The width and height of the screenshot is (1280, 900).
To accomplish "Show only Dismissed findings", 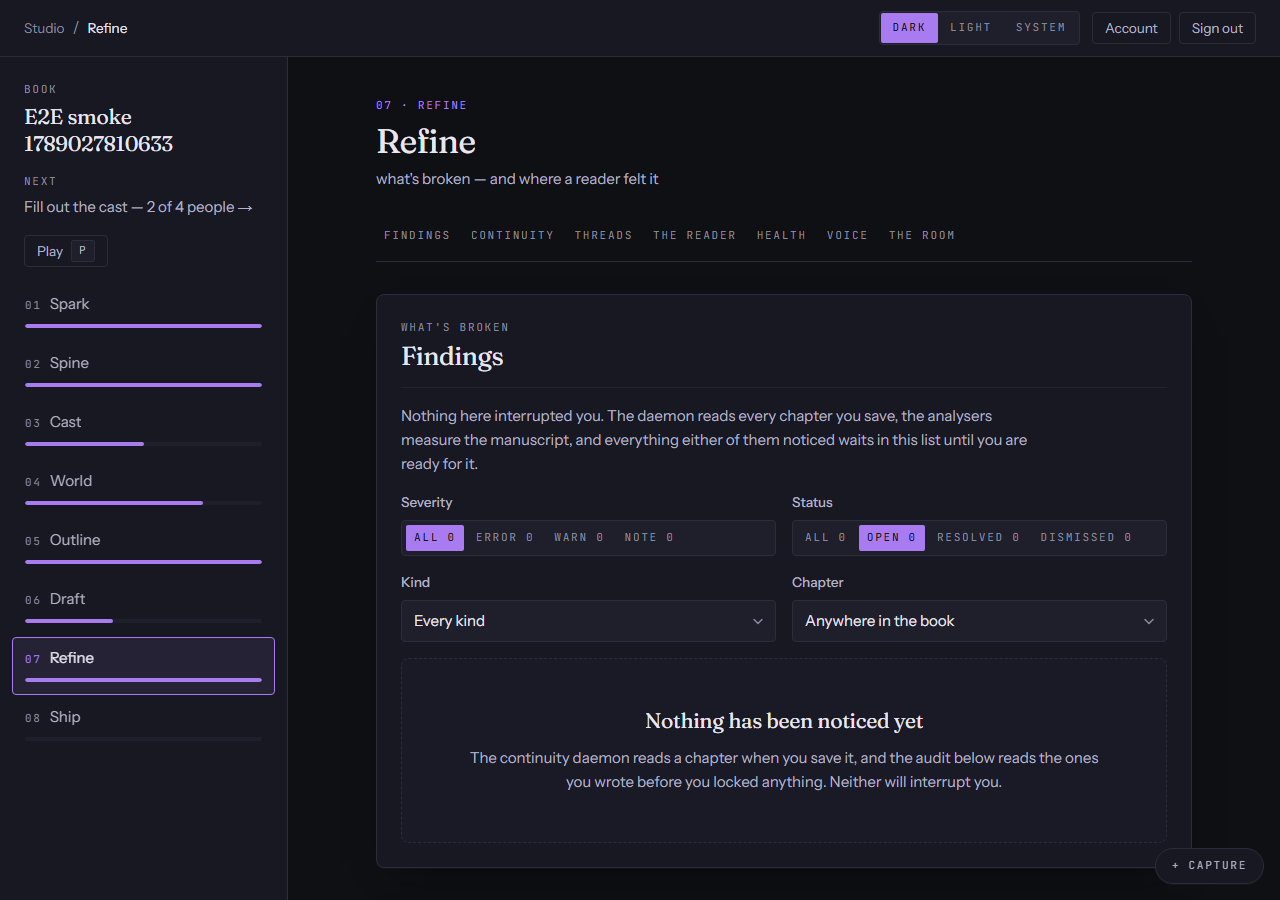I will point(1086,538).
